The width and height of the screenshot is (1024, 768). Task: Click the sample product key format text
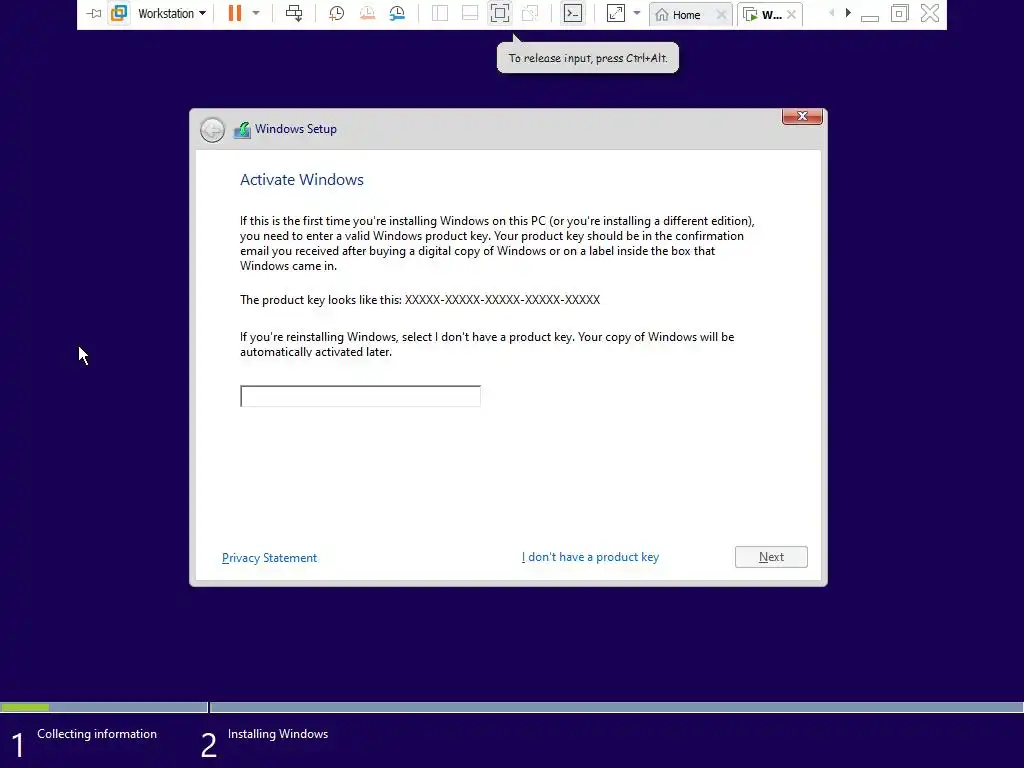[502, 300]
